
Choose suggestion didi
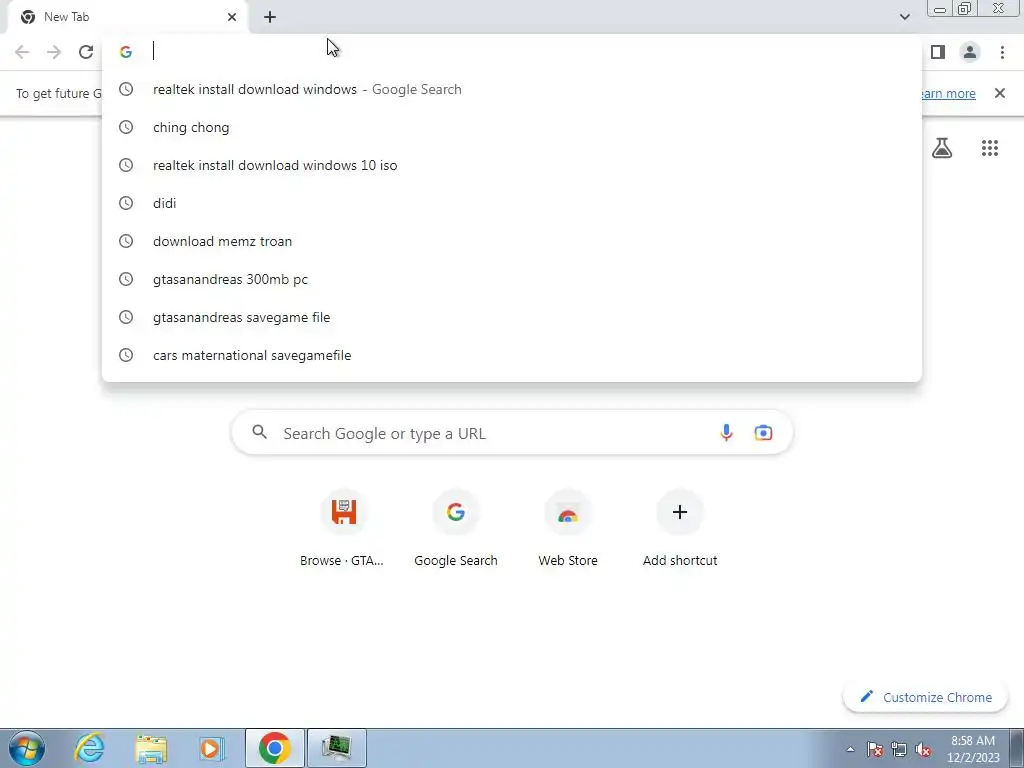point(512,203)
